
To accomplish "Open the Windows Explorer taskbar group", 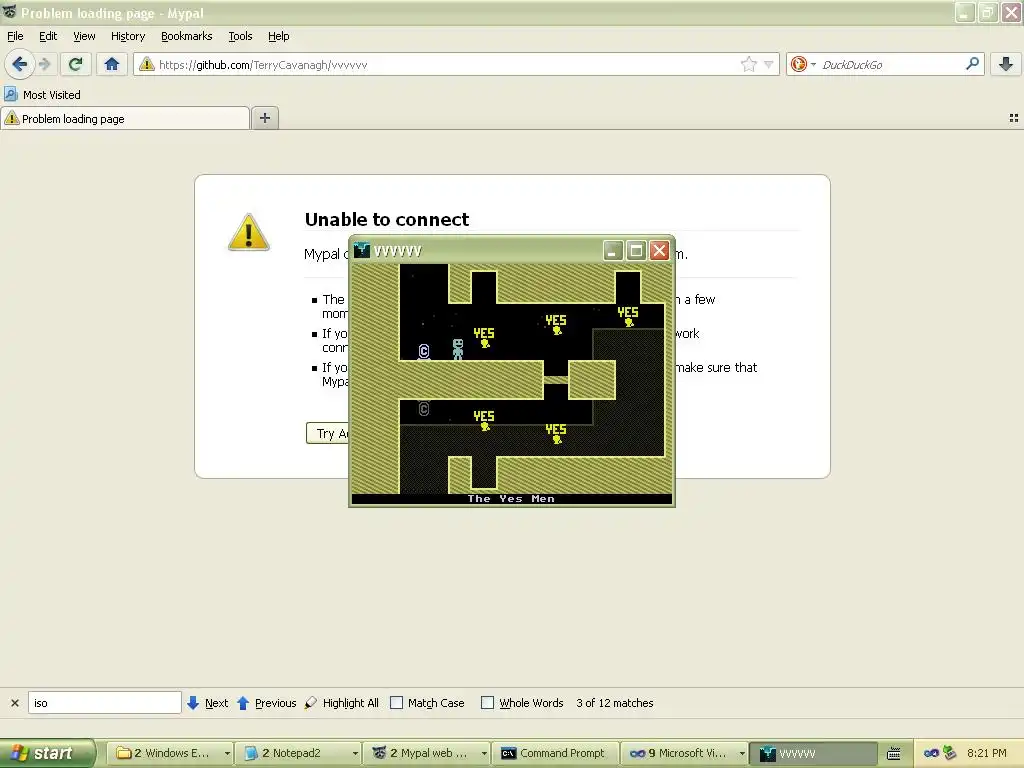I will [x=172, y=753].
